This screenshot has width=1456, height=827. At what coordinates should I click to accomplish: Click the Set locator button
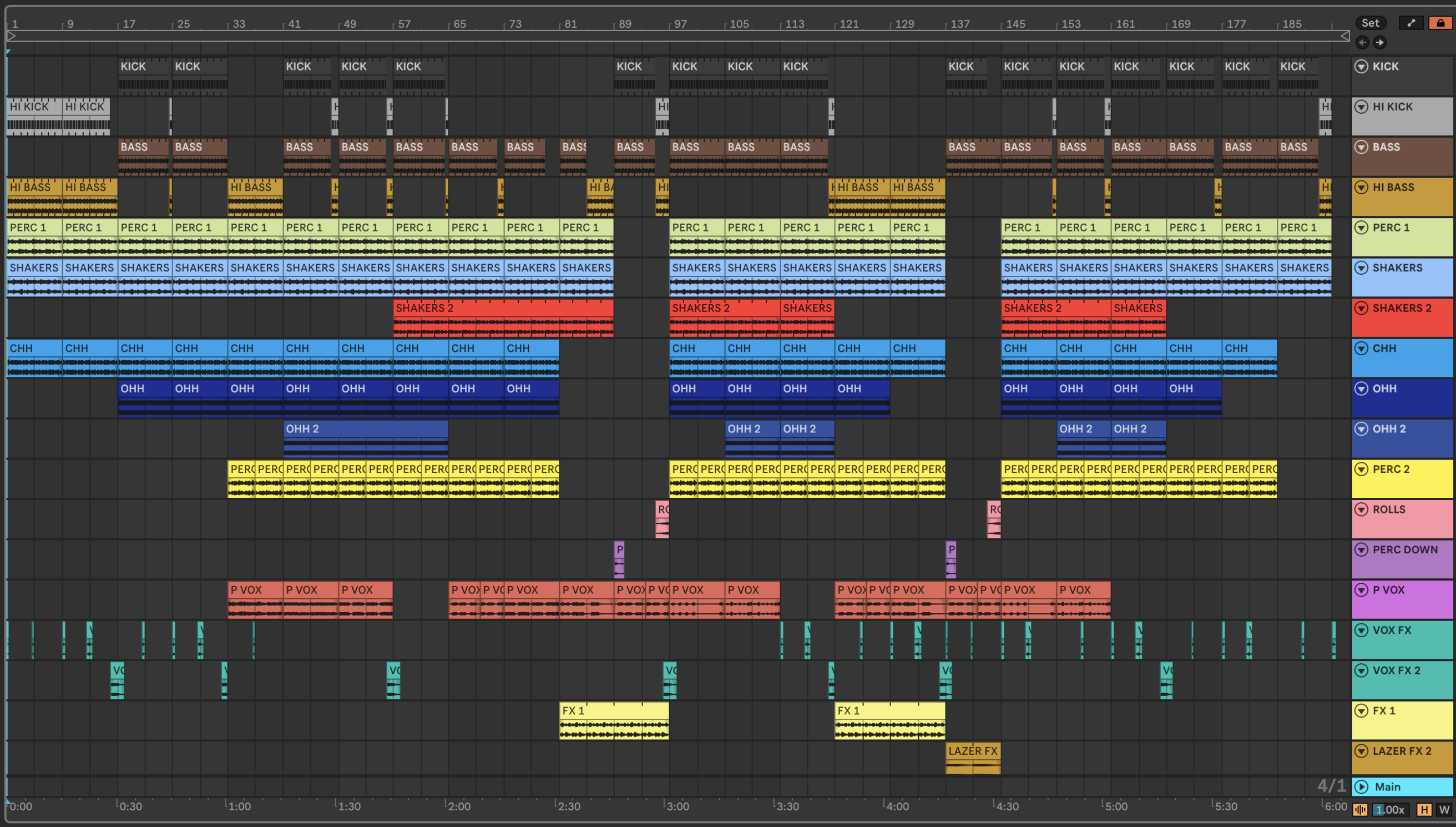[x=1371, y=23]
